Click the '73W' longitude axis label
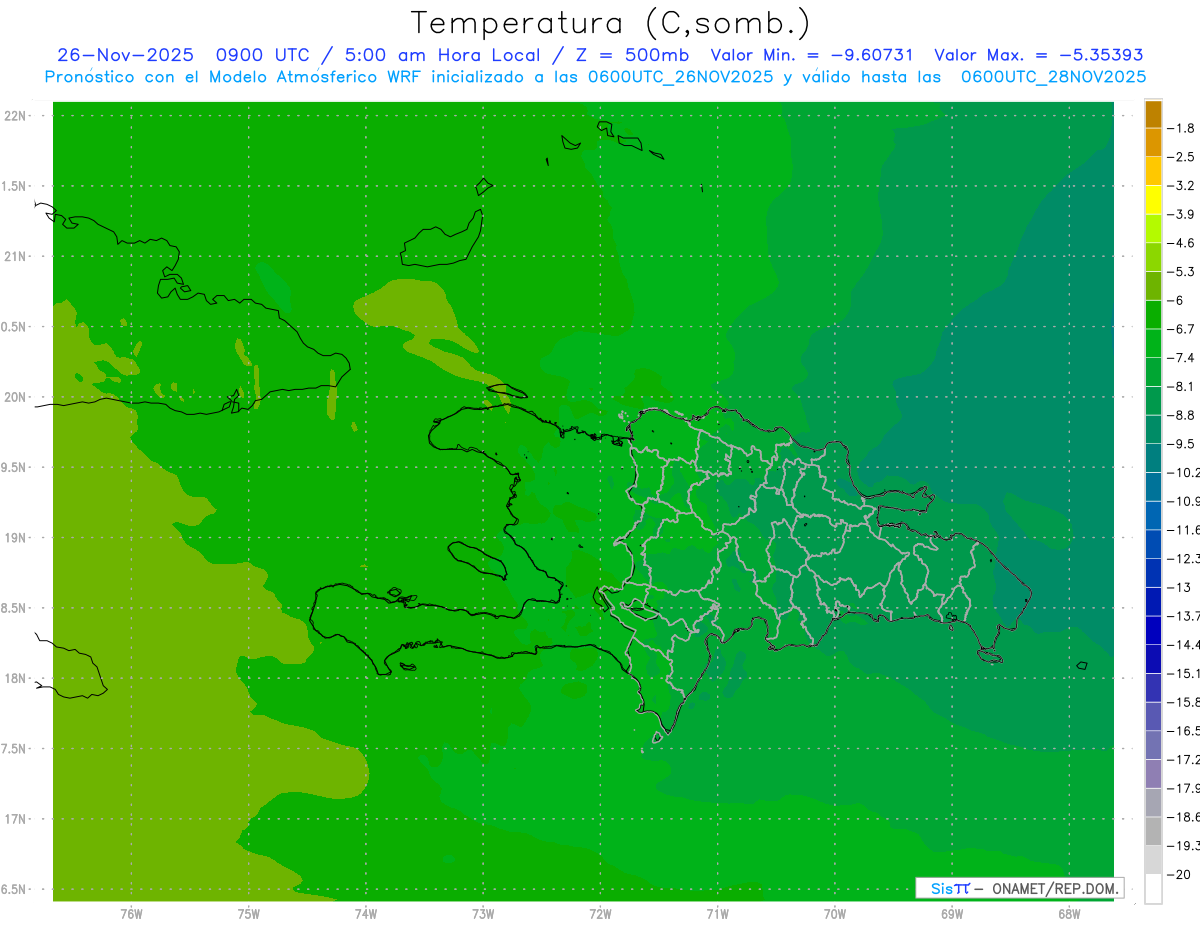 [x=483, y=913]
